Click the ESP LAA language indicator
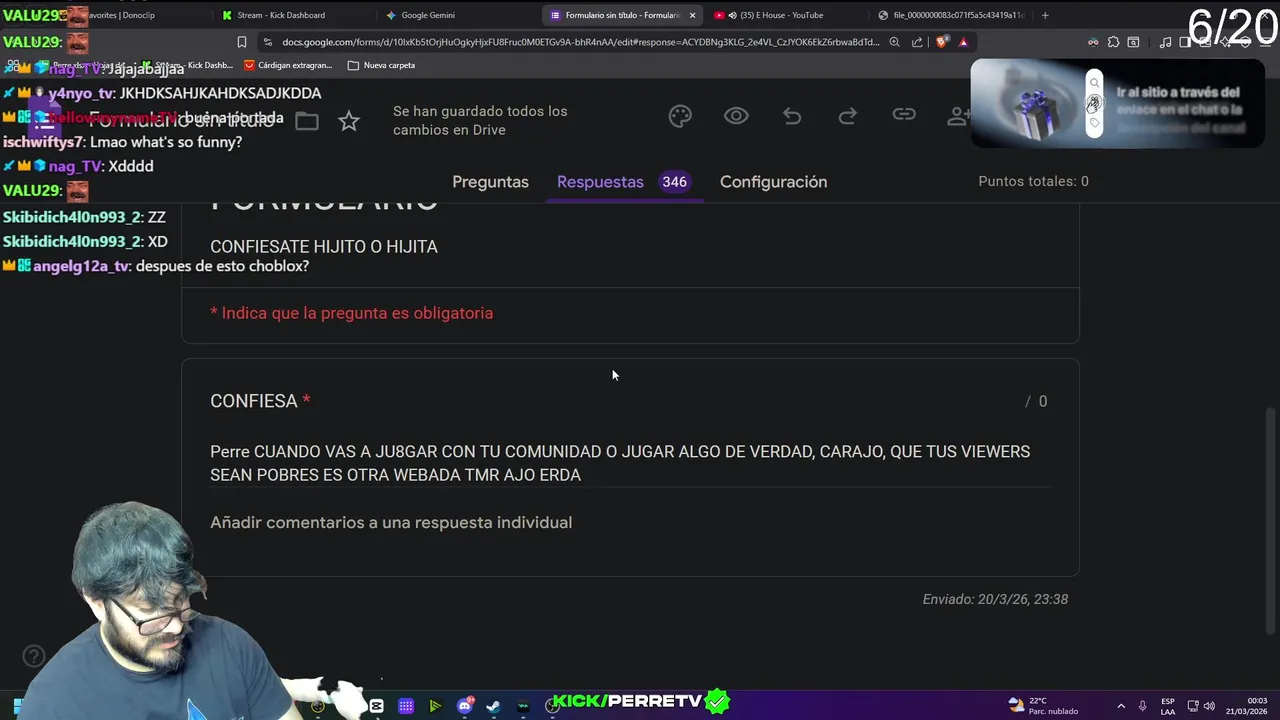 pos(1167,706)
